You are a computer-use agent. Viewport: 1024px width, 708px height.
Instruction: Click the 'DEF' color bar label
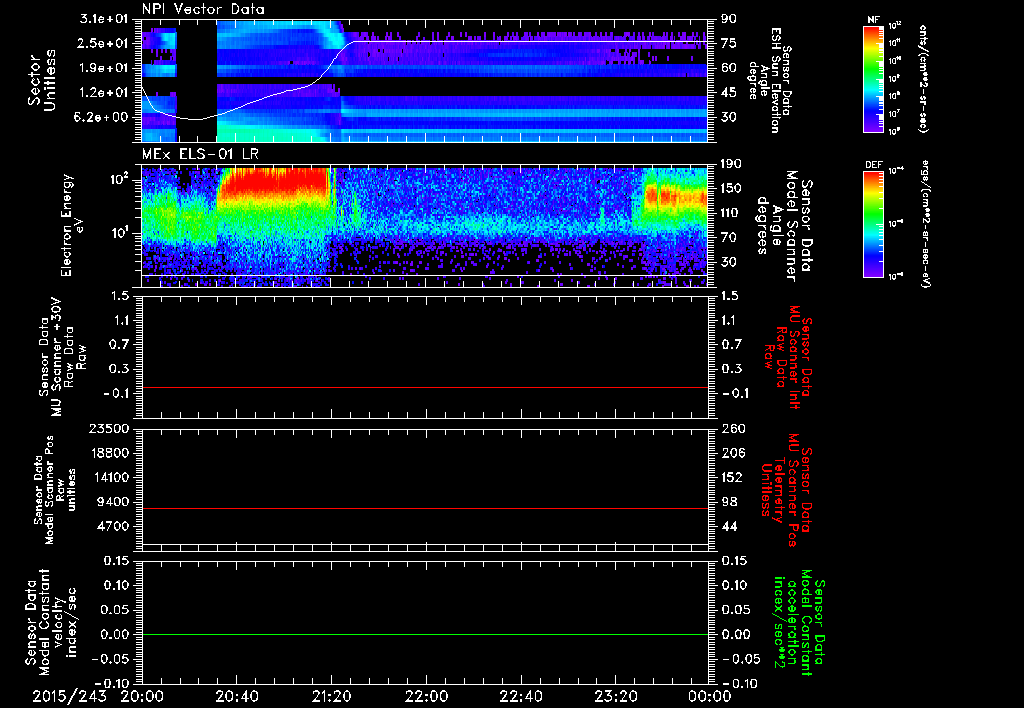(874, 165)
